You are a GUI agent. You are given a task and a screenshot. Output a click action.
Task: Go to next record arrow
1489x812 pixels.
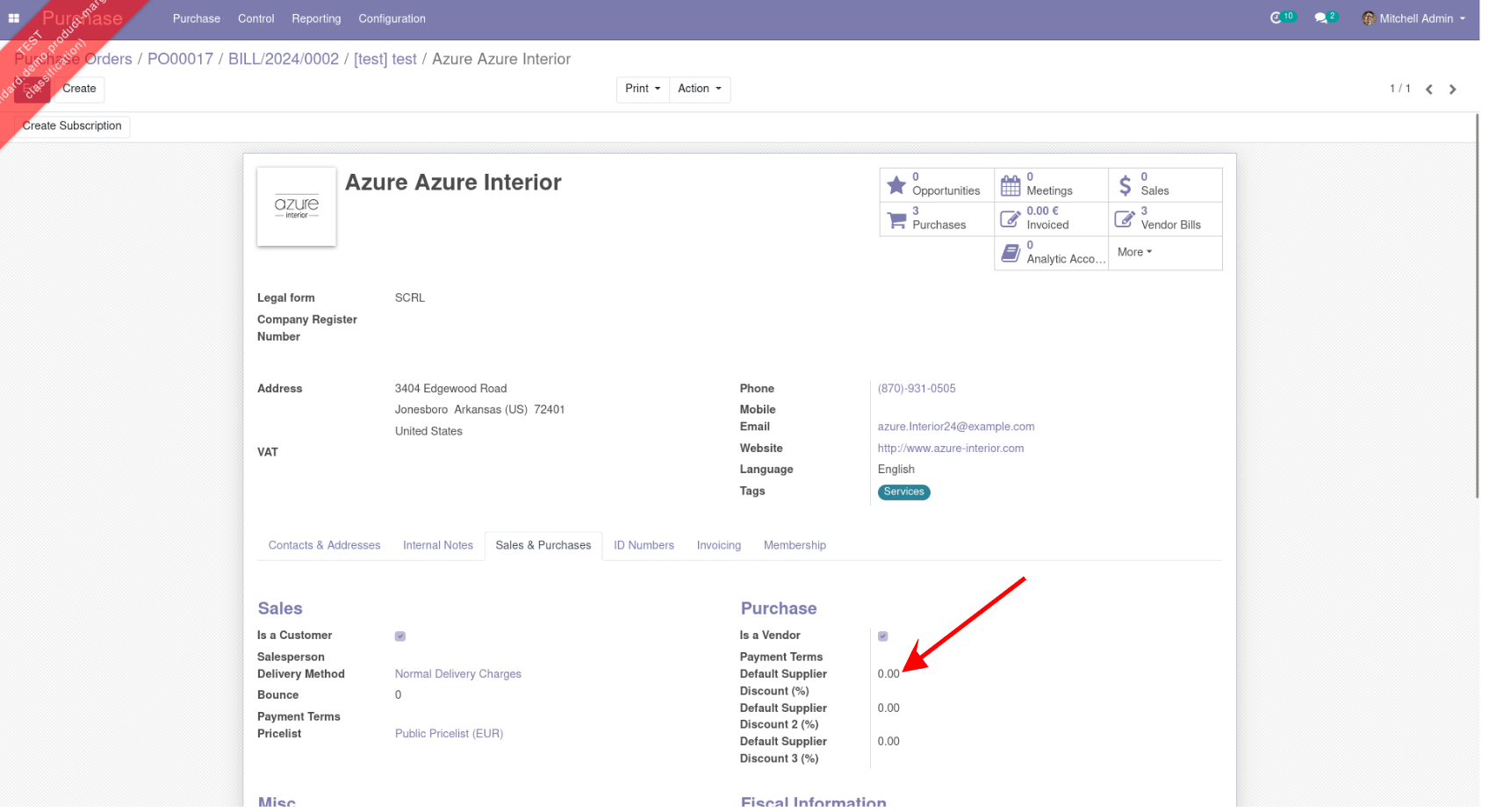point(1453,90)
